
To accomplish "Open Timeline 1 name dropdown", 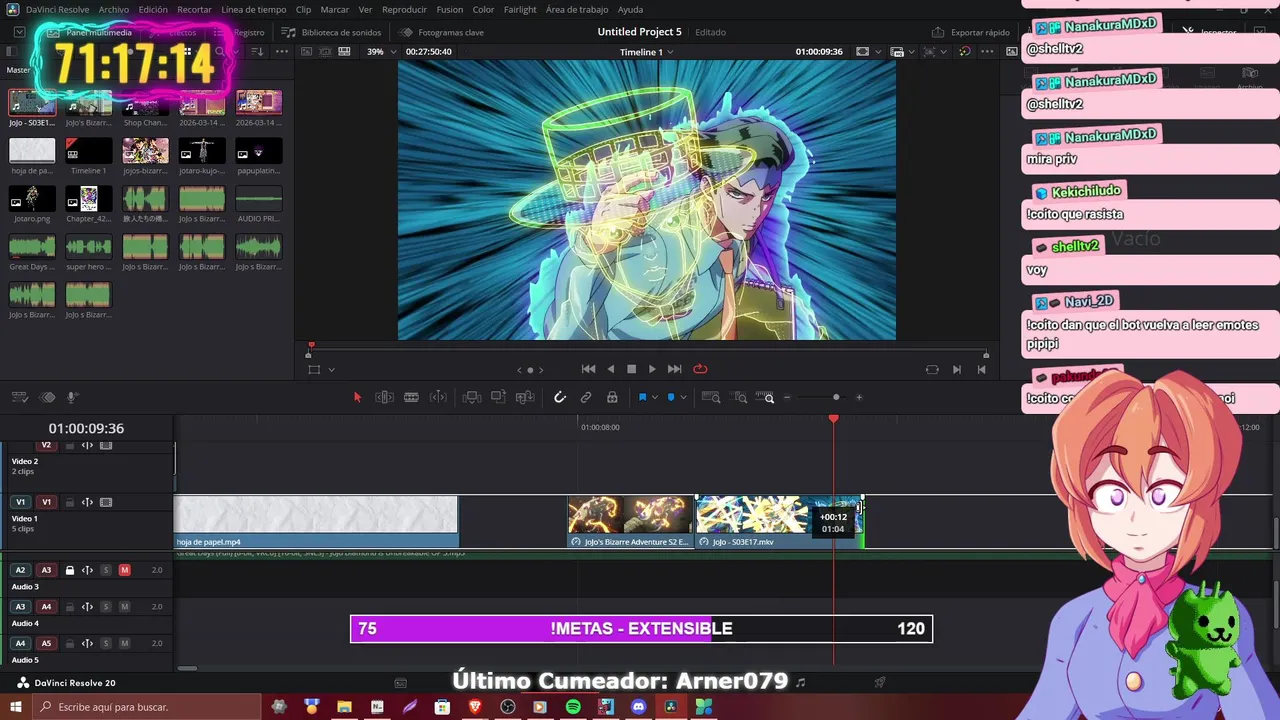I will click(x=646, y=51).
